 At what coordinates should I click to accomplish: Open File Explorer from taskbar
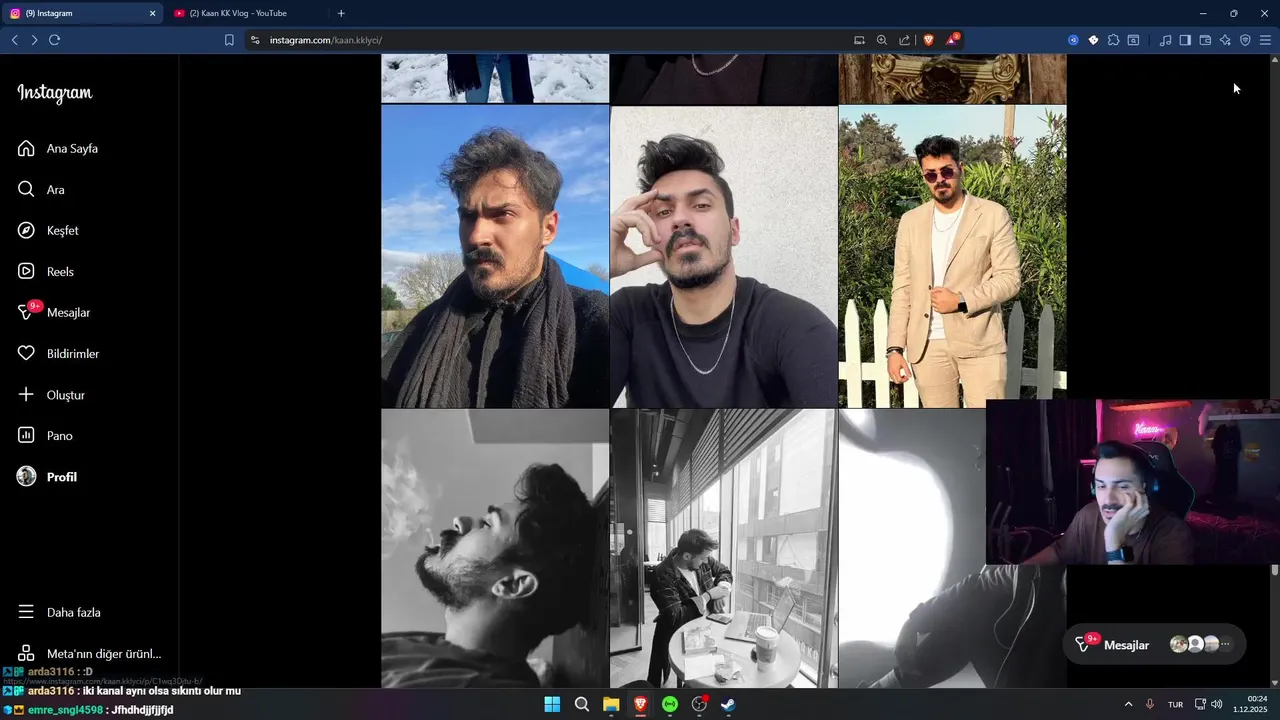click(x=611, y=704)
